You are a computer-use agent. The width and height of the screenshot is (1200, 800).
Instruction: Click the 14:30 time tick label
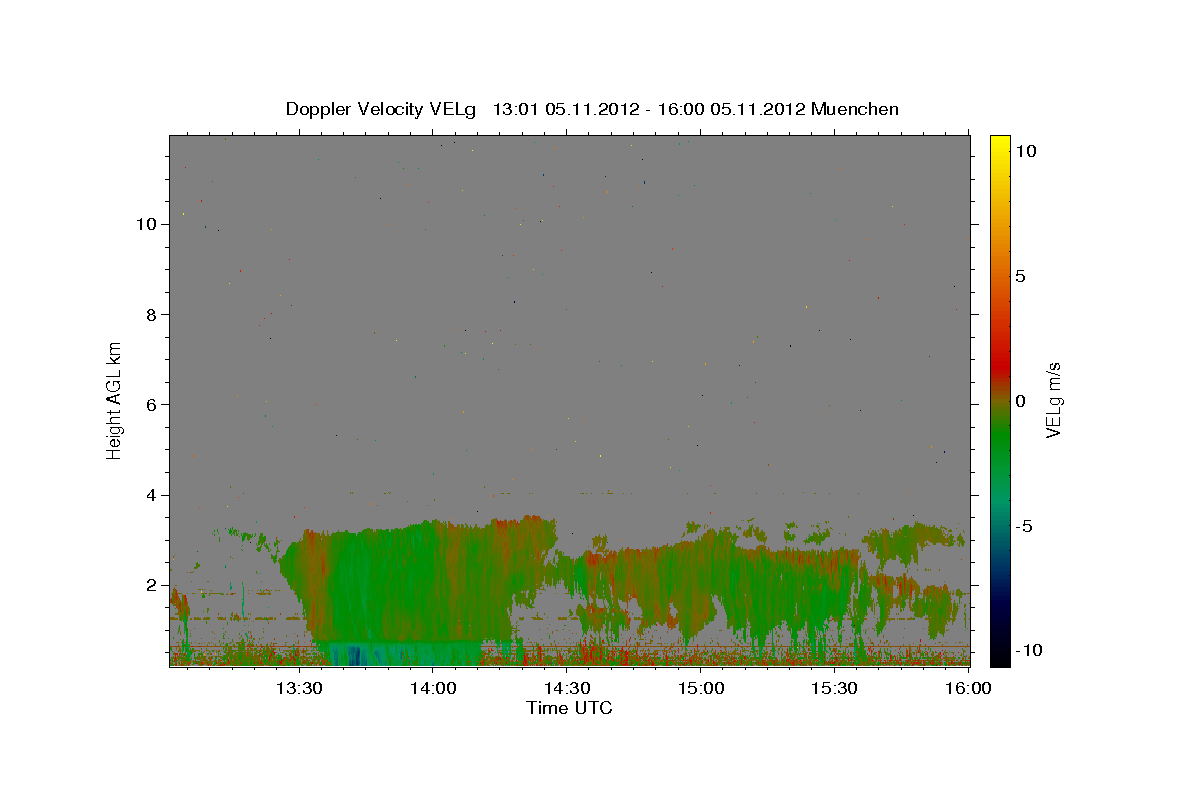click(x=568, y=688)
